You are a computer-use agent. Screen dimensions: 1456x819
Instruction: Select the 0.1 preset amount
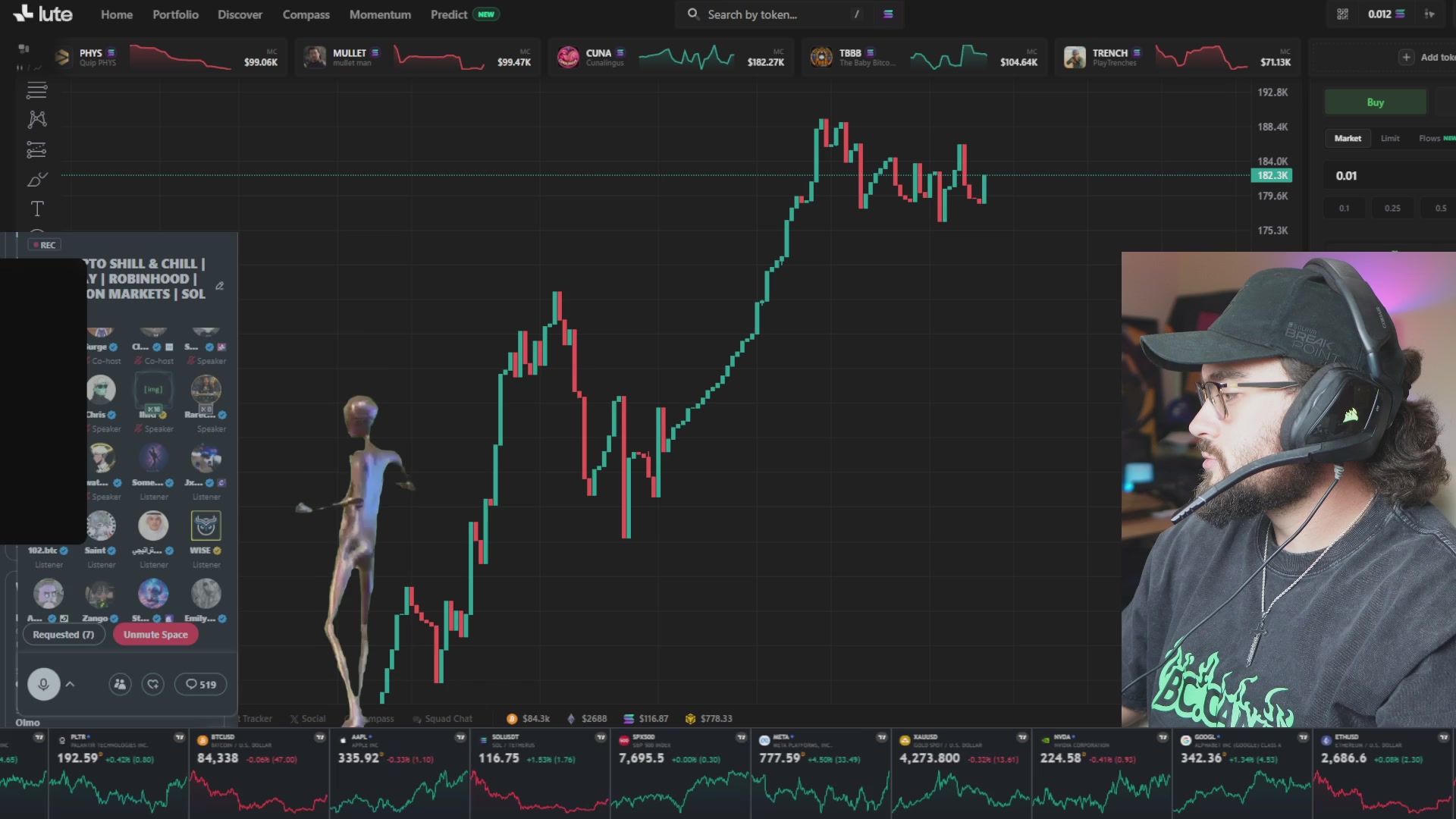(x=1344, y=208)
